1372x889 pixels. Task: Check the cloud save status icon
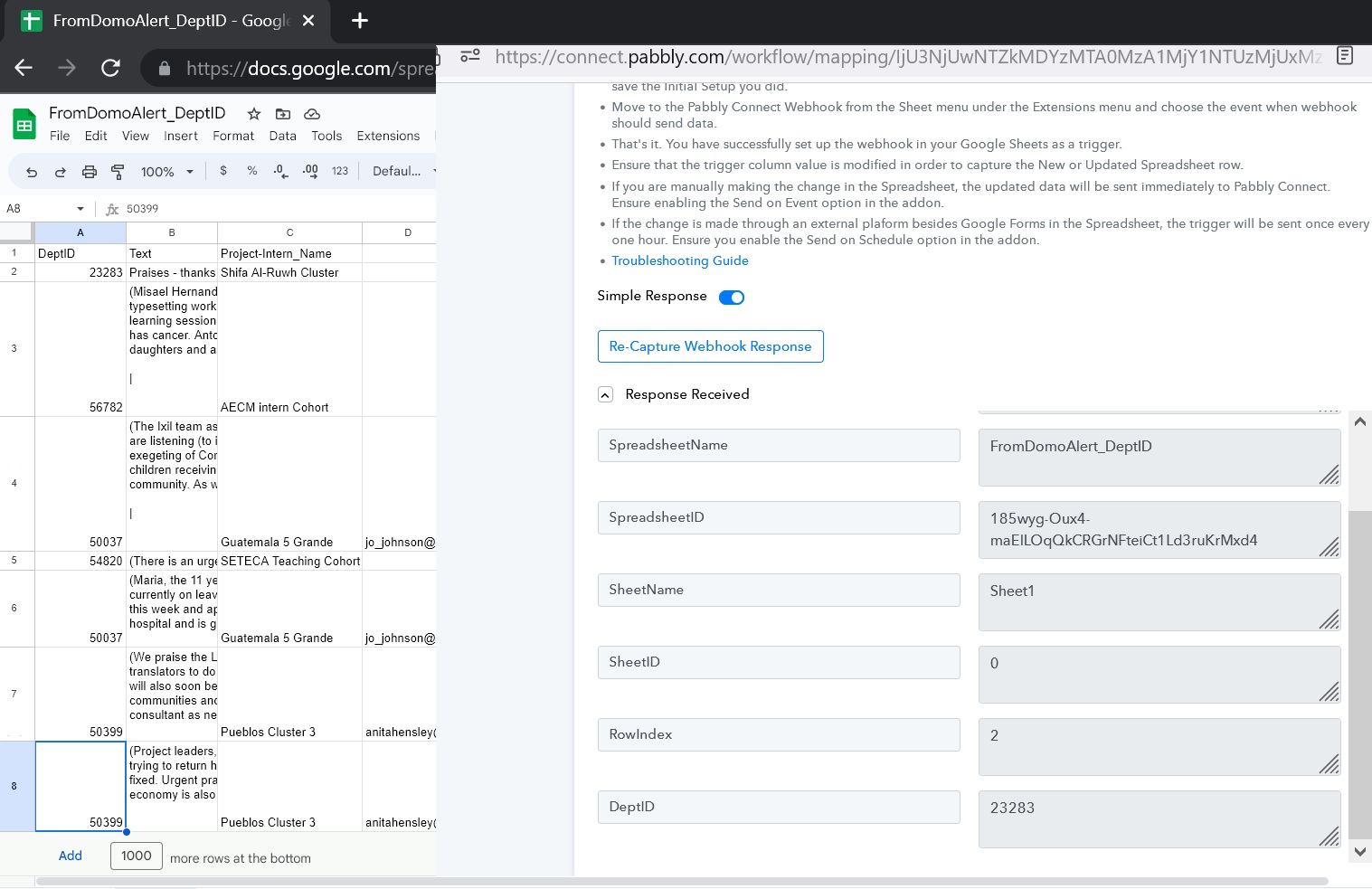click(312, 114)
